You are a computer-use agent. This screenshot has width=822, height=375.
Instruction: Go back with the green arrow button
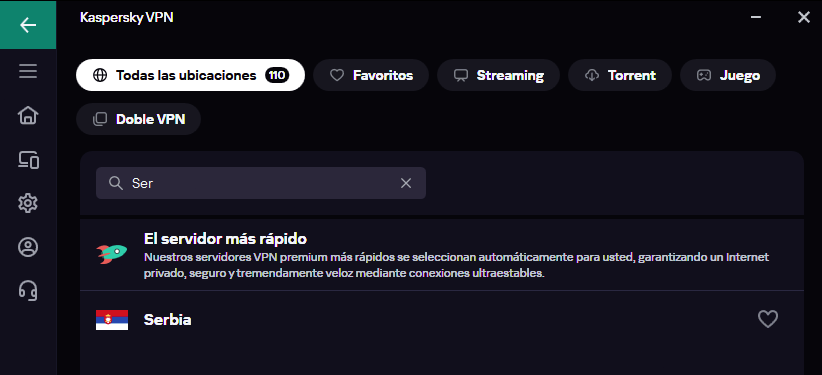[x=28, y=25]
